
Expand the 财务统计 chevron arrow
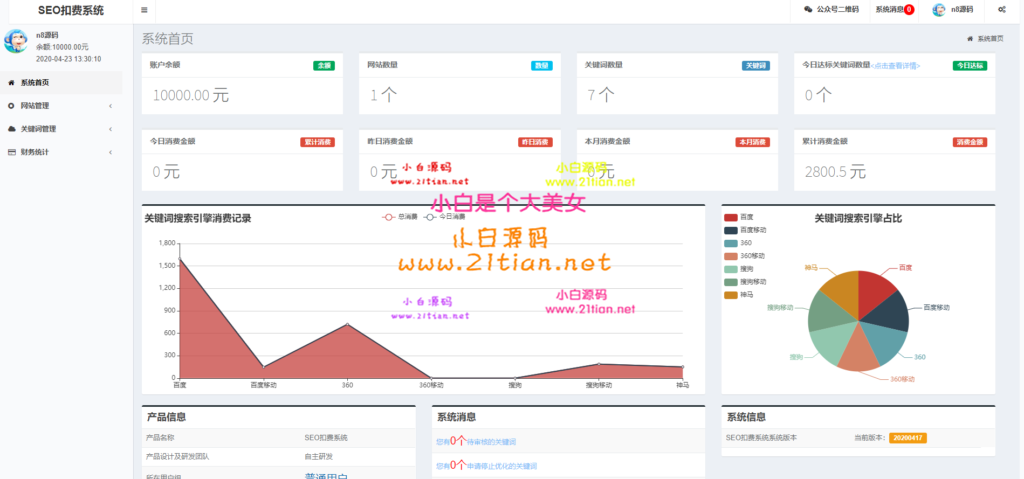110,152
